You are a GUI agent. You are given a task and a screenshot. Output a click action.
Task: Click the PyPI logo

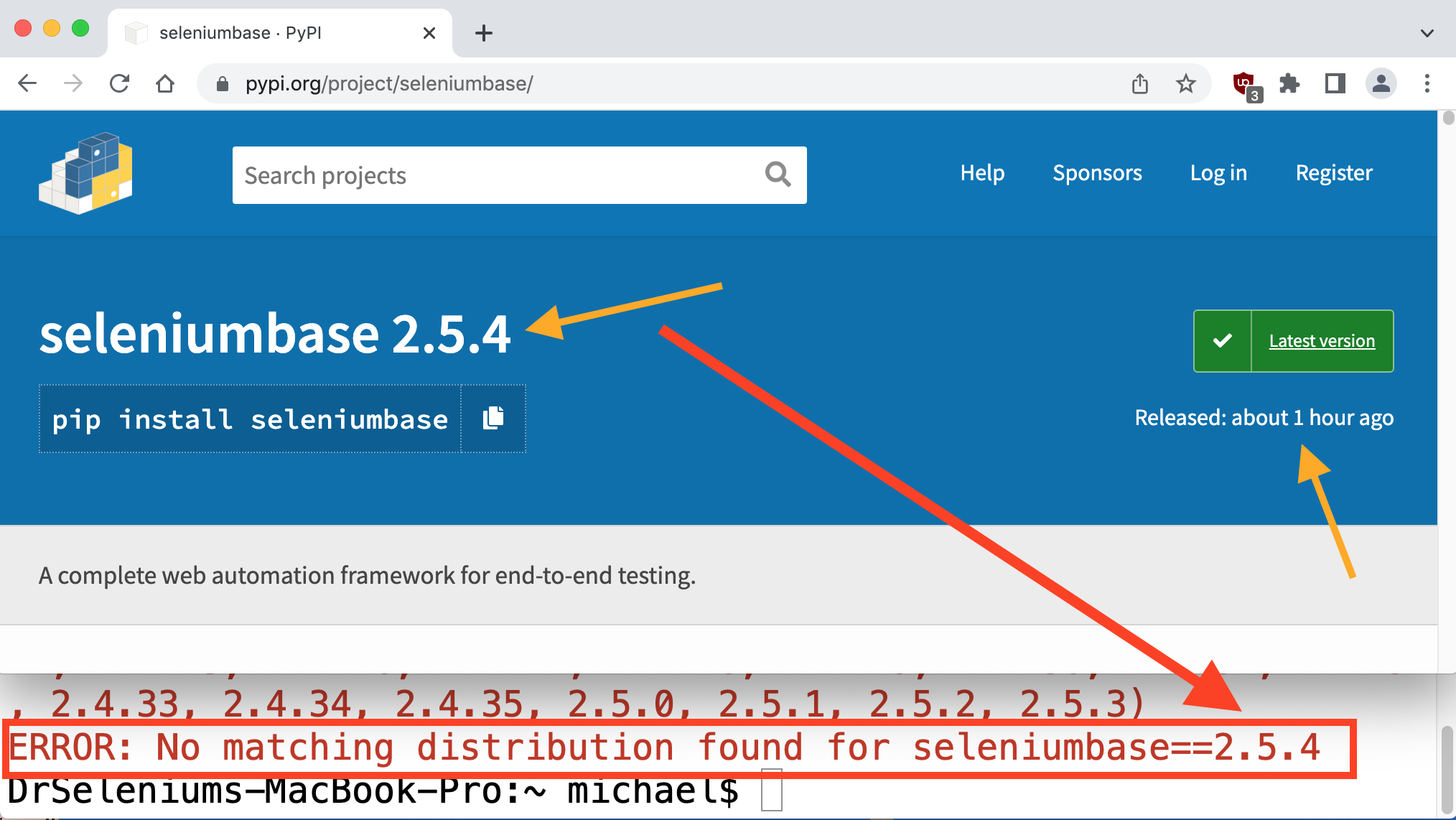pyautogui.click(x=85, y=173)
